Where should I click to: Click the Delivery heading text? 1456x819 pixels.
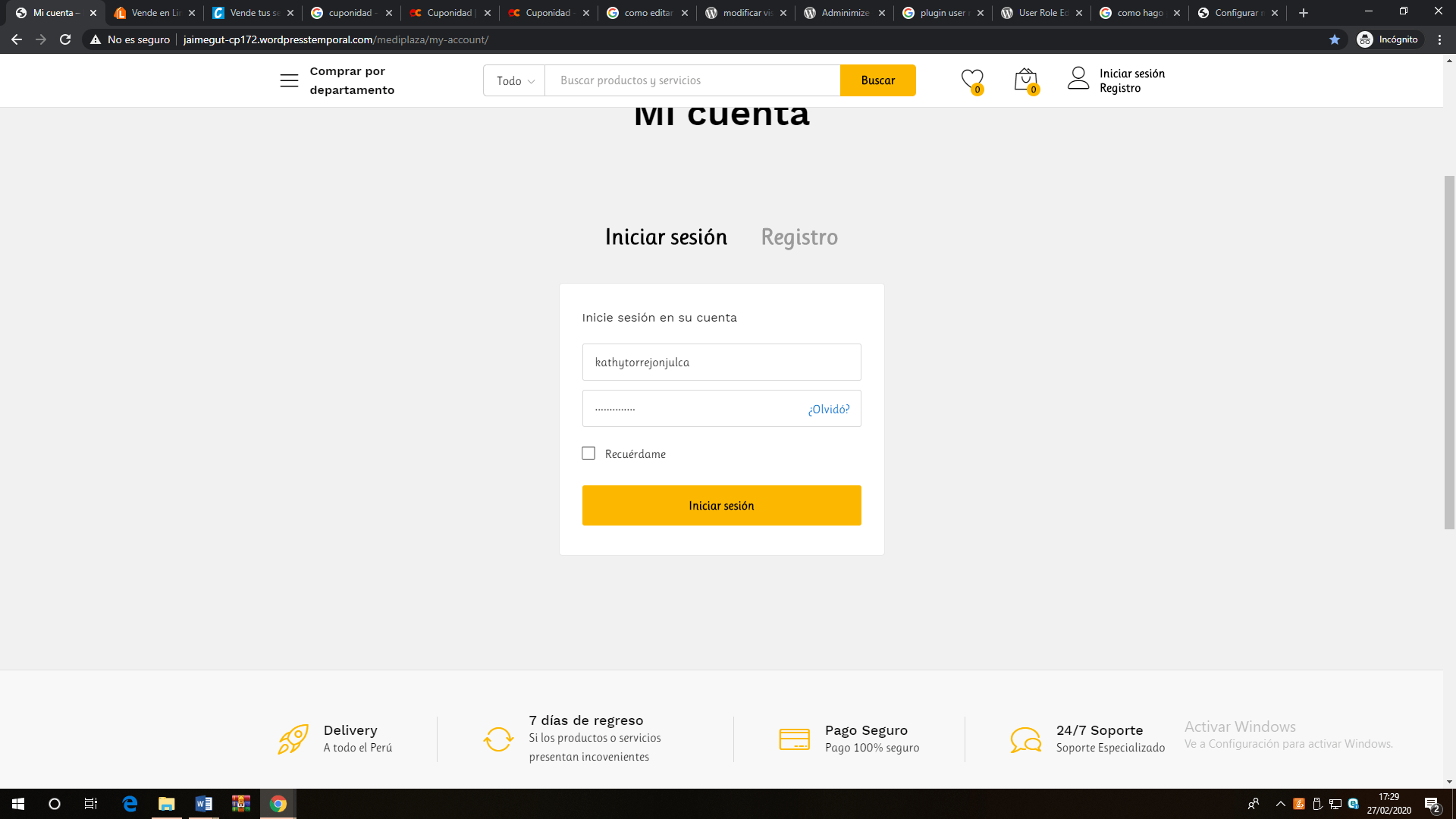tap(350, 730)
